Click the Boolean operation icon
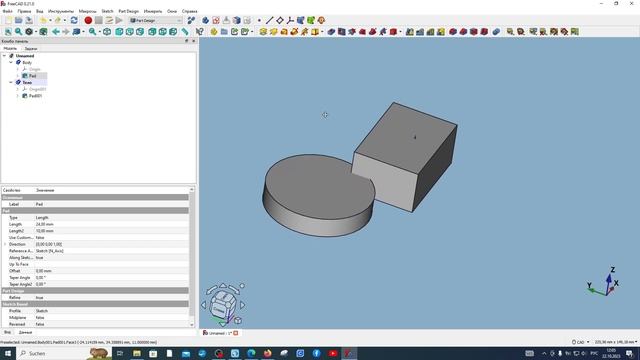 point(496,31)
